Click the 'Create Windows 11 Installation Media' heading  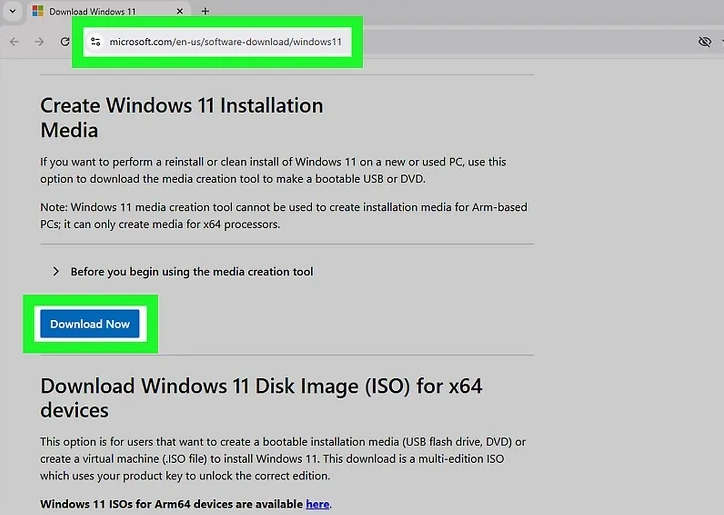[x=181, y=117]
